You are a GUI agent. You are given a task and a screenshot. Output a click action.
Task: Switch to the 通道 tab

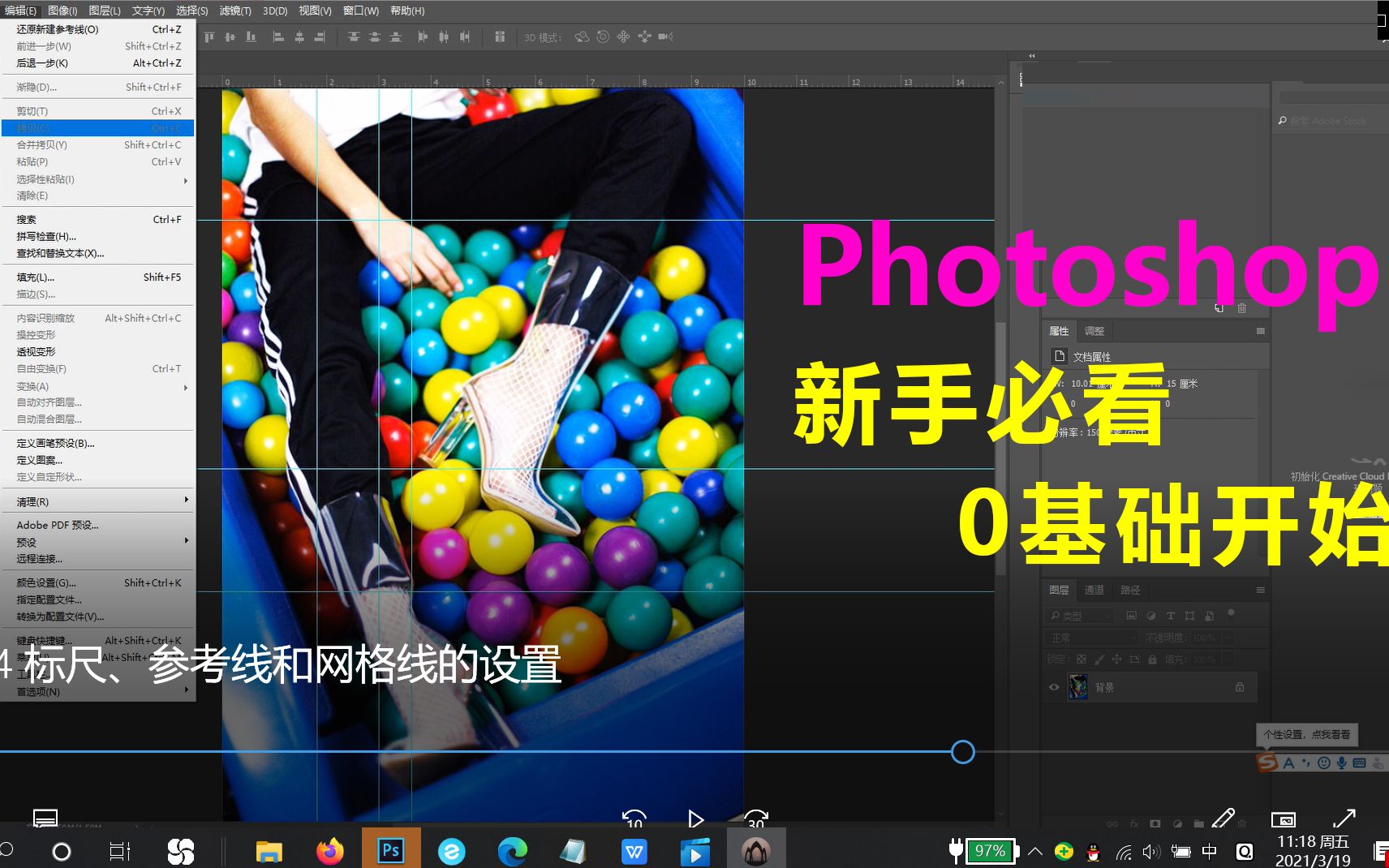pos(1094,590)
